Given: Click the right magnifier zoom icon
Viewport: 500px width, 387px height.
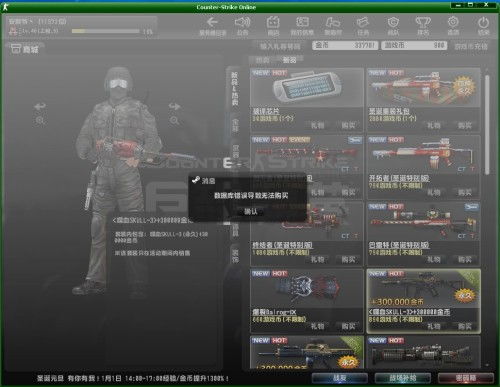Looking at the screenshot, I should (174, 121).
